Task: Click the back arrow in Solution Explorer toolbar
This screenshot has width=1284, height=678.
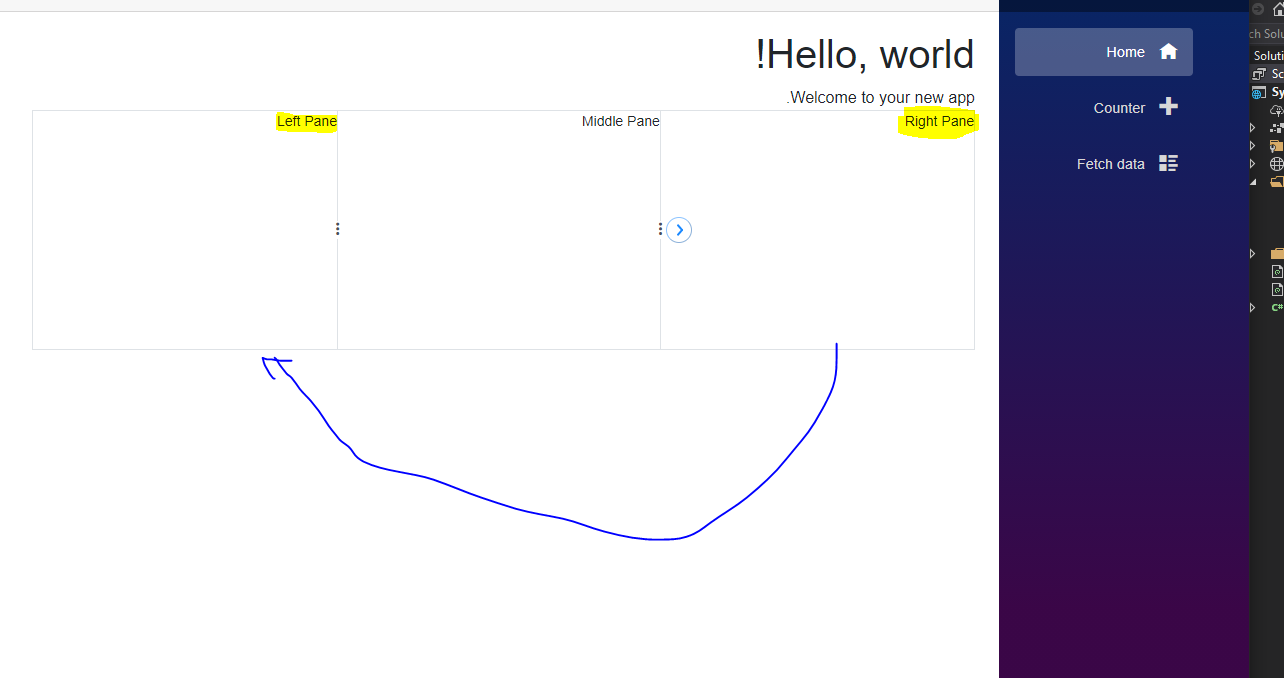Action: [1258, 9]
